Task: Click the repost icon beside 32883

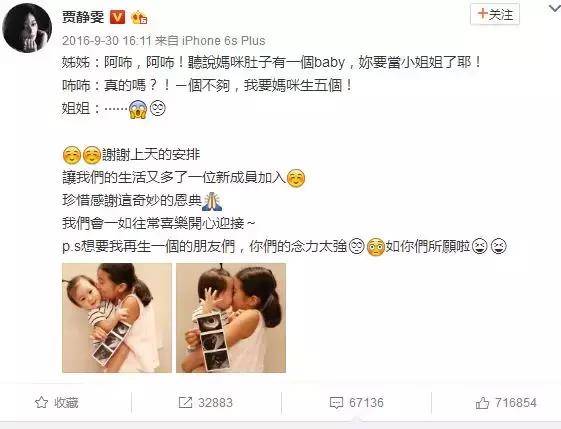Action: point(185,403)
